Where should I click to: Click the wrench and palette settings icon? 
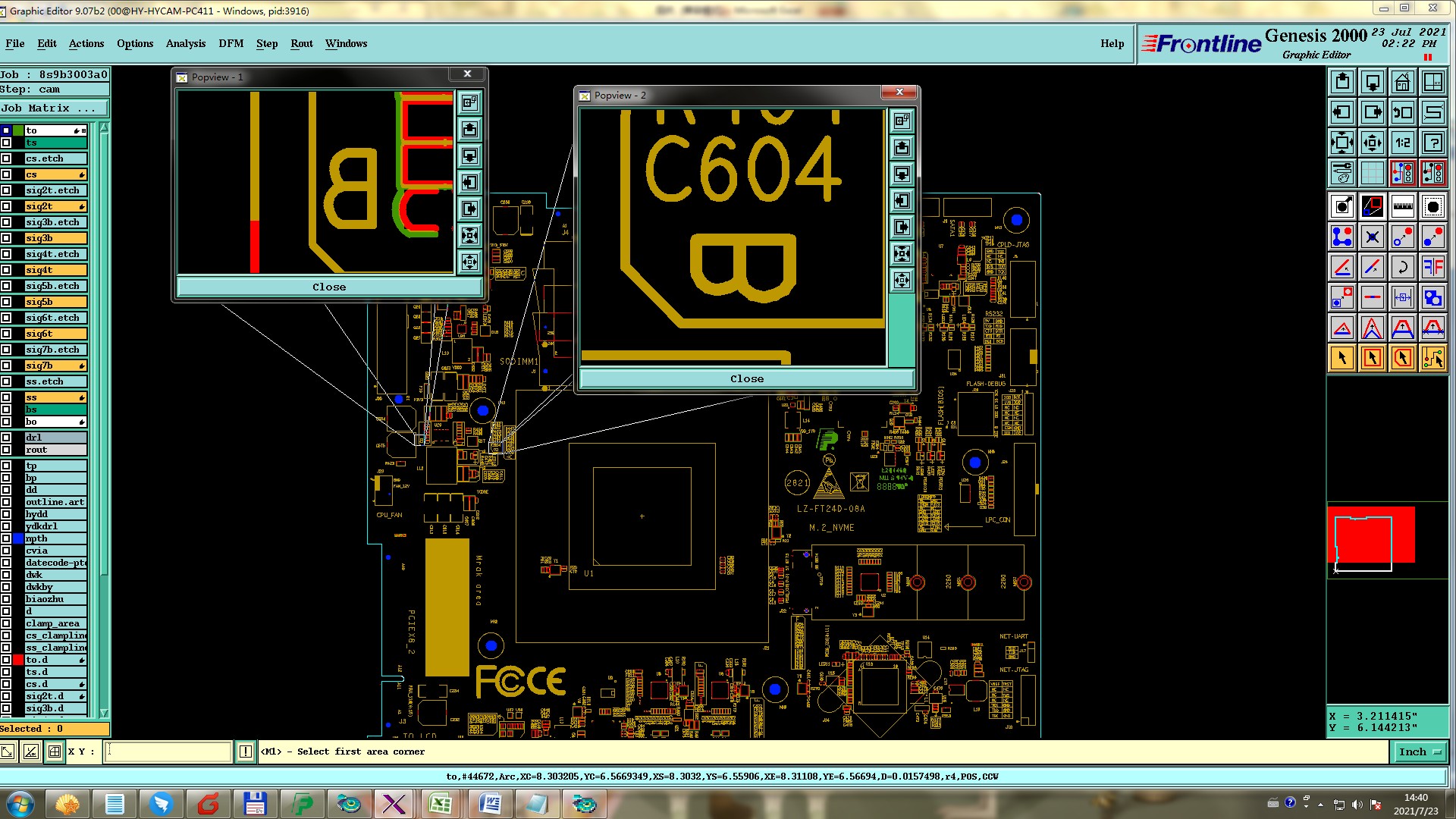pos(1341,173)
